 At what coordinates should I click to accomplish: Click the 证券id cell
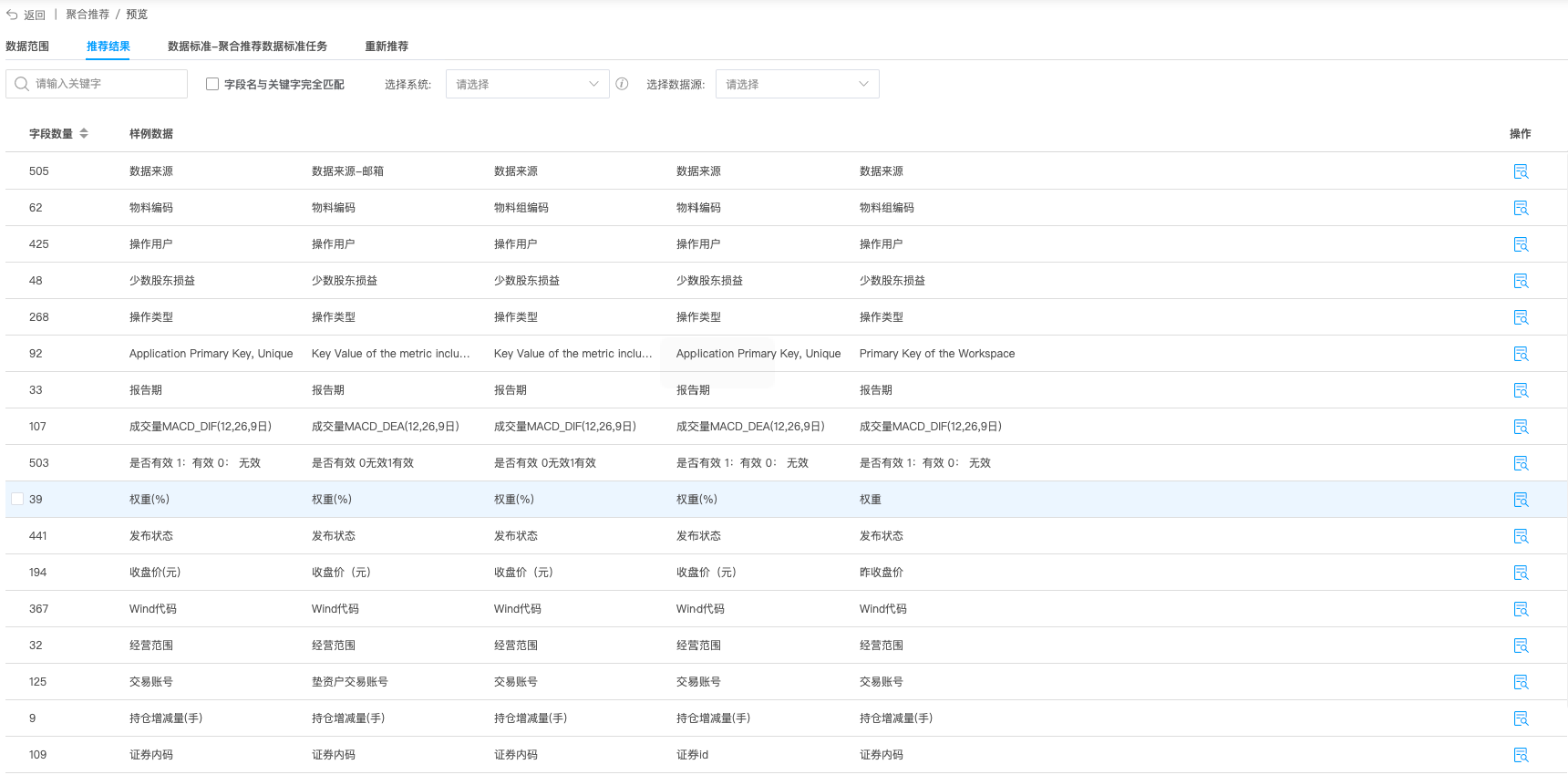[692, 755]
